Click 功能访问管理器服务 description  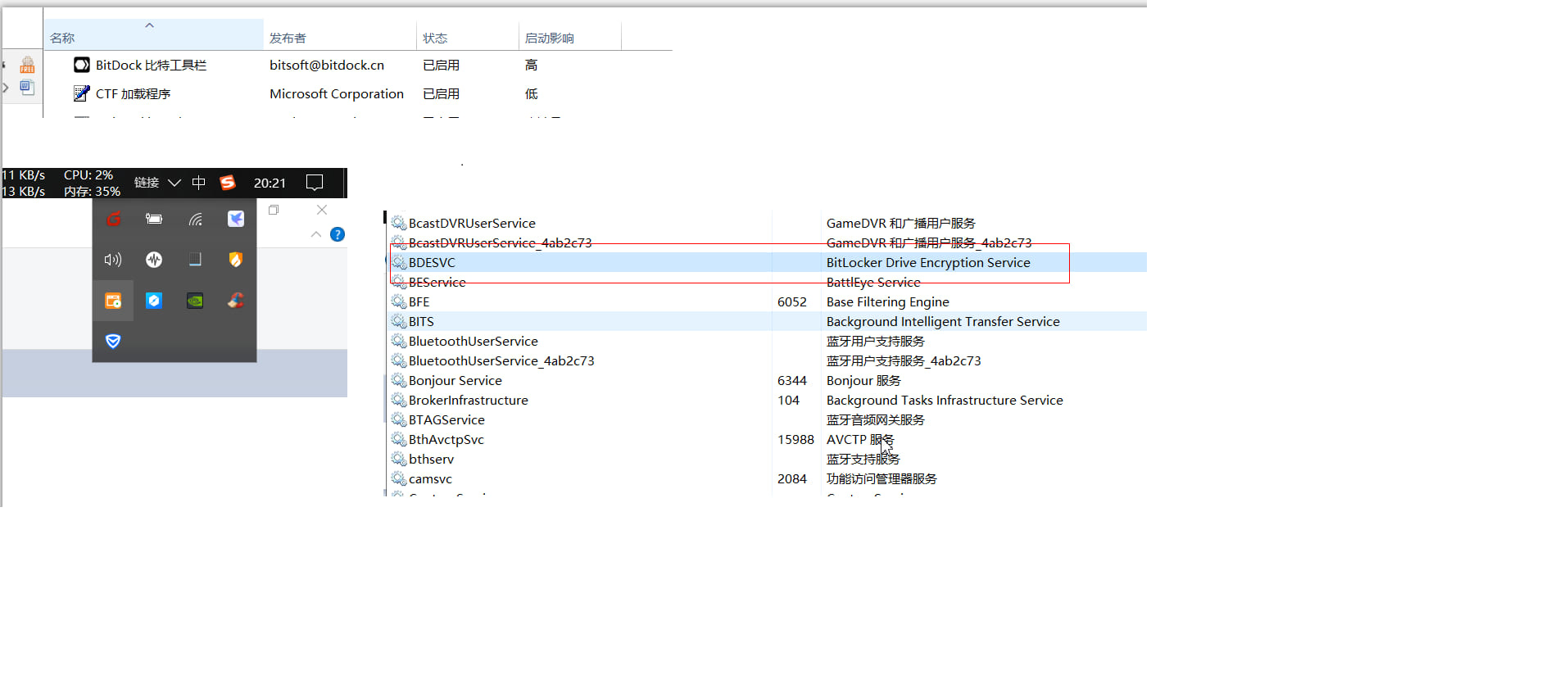pyautogui.click(x=881, y=478)
